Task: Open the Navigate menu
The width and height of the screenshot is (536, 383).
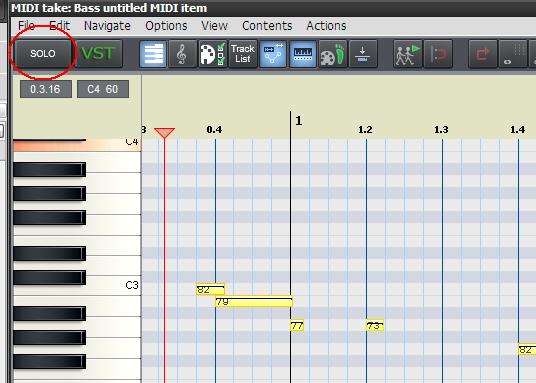Action: coord(107,26)
